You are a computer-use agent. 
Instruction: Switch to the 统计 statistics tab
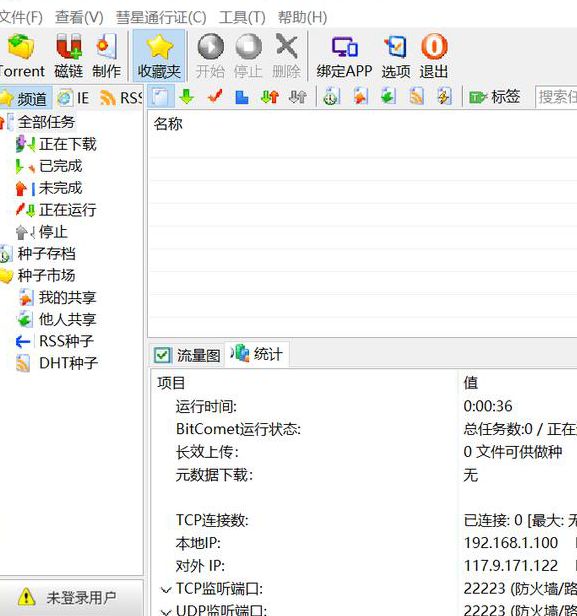[258, 354]
